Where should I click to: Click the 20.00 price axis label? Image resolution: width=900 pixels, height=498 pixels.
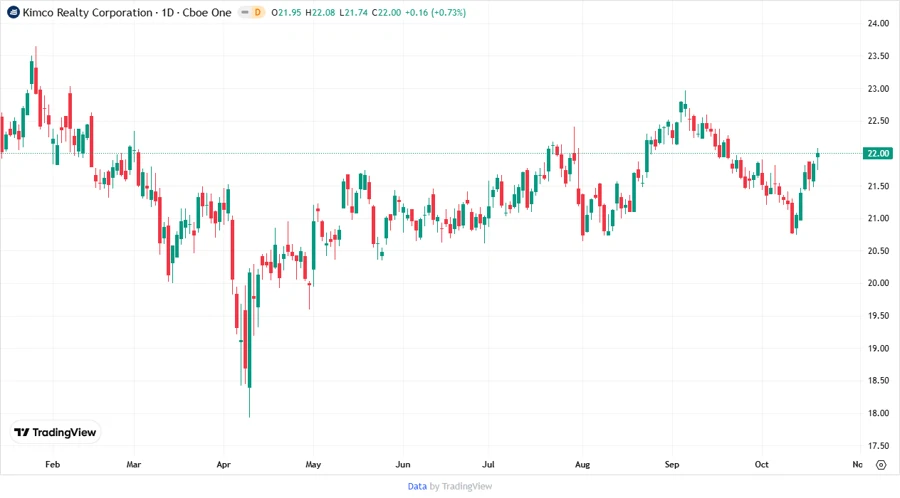click(x=878, y=283)
